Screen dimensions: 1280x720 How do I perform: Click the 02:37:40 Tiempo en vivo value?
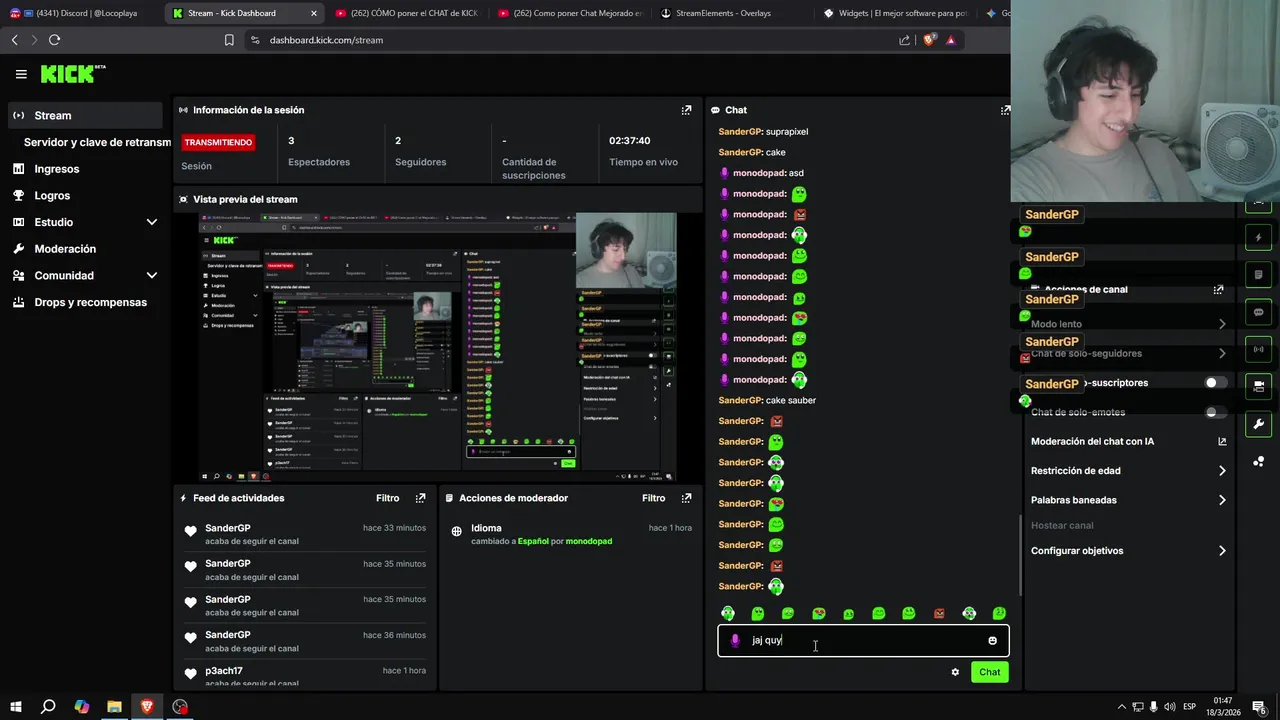(630, 141)
